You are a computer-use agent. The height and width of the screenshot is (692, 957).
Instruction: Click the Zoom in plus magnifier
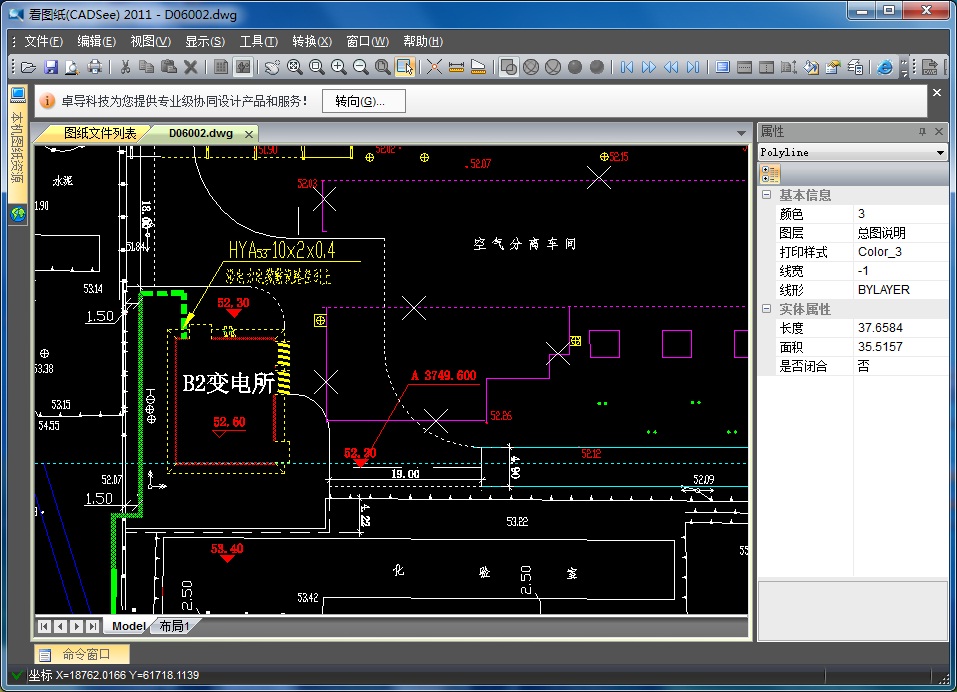point(339,67)
